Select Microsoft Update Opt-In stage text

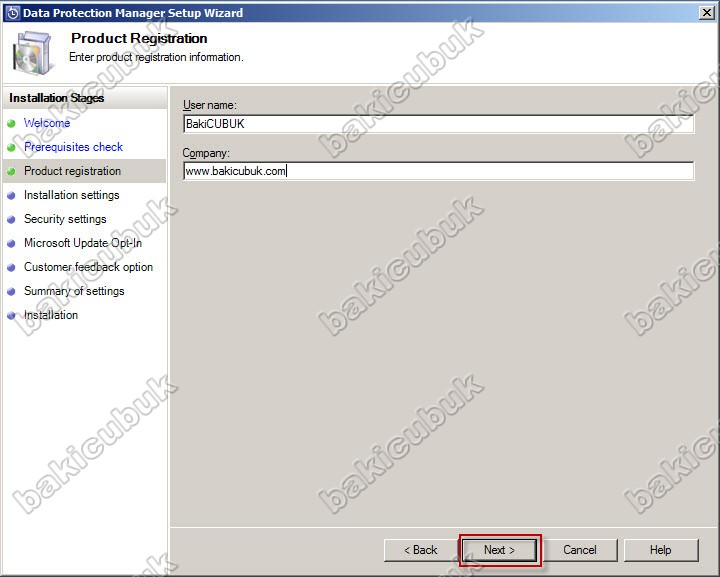pyautogui.click(x=83, y=243)
